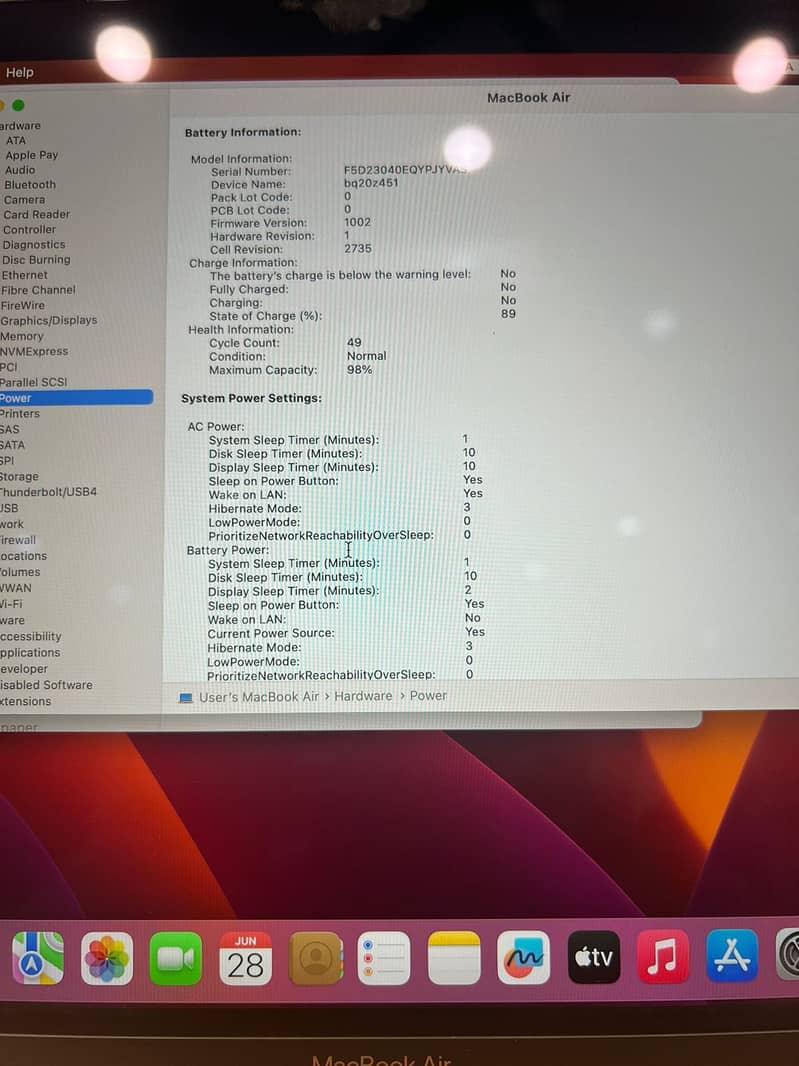Screen dimensions: 799x1066
Task: Select NVMExpress sidebar entry
Action: pos(34,351)
